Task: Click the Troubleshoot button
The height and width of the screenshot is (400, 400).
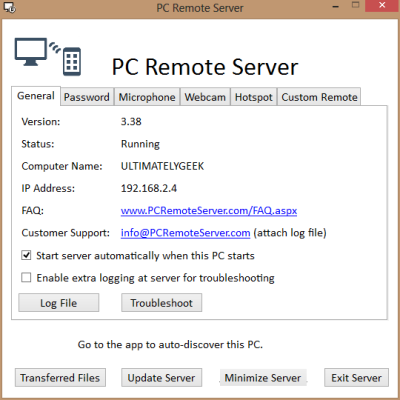Action: click(162, 303)
